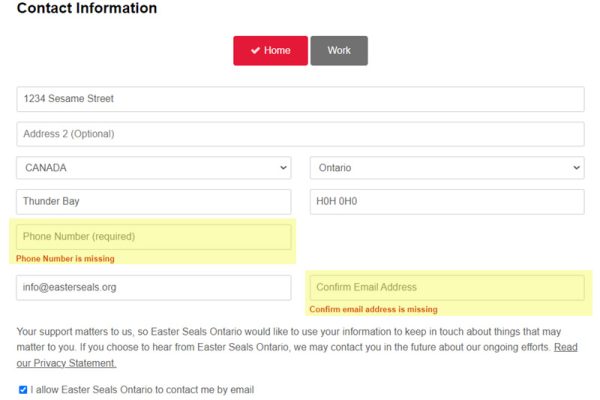The height and width of the screenshot is (400, 600).
Task: Click the chevron arrow of country selector
Action: tap(283, 168)
